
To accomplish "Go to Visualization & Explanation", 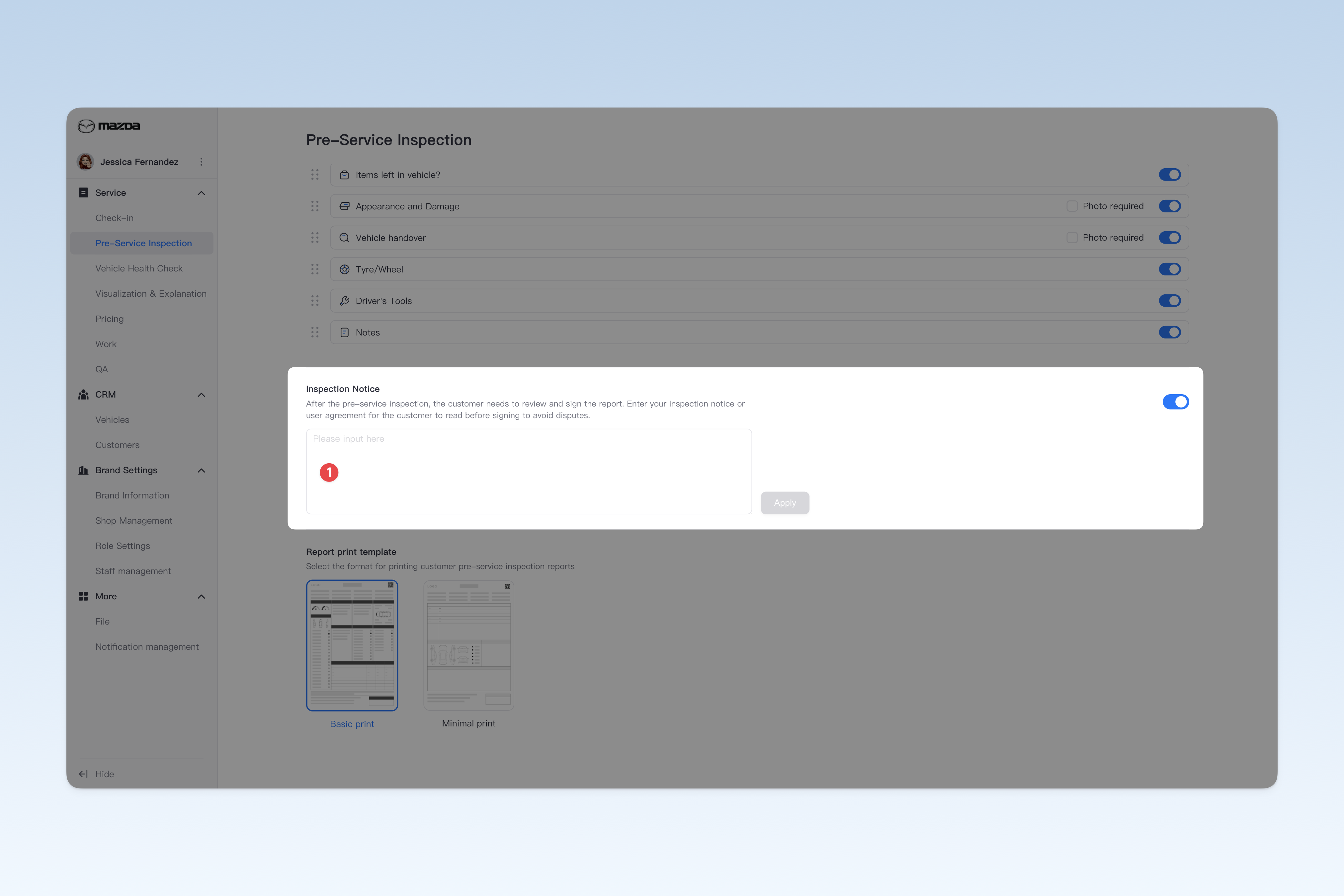I will [x=151, y=293].
